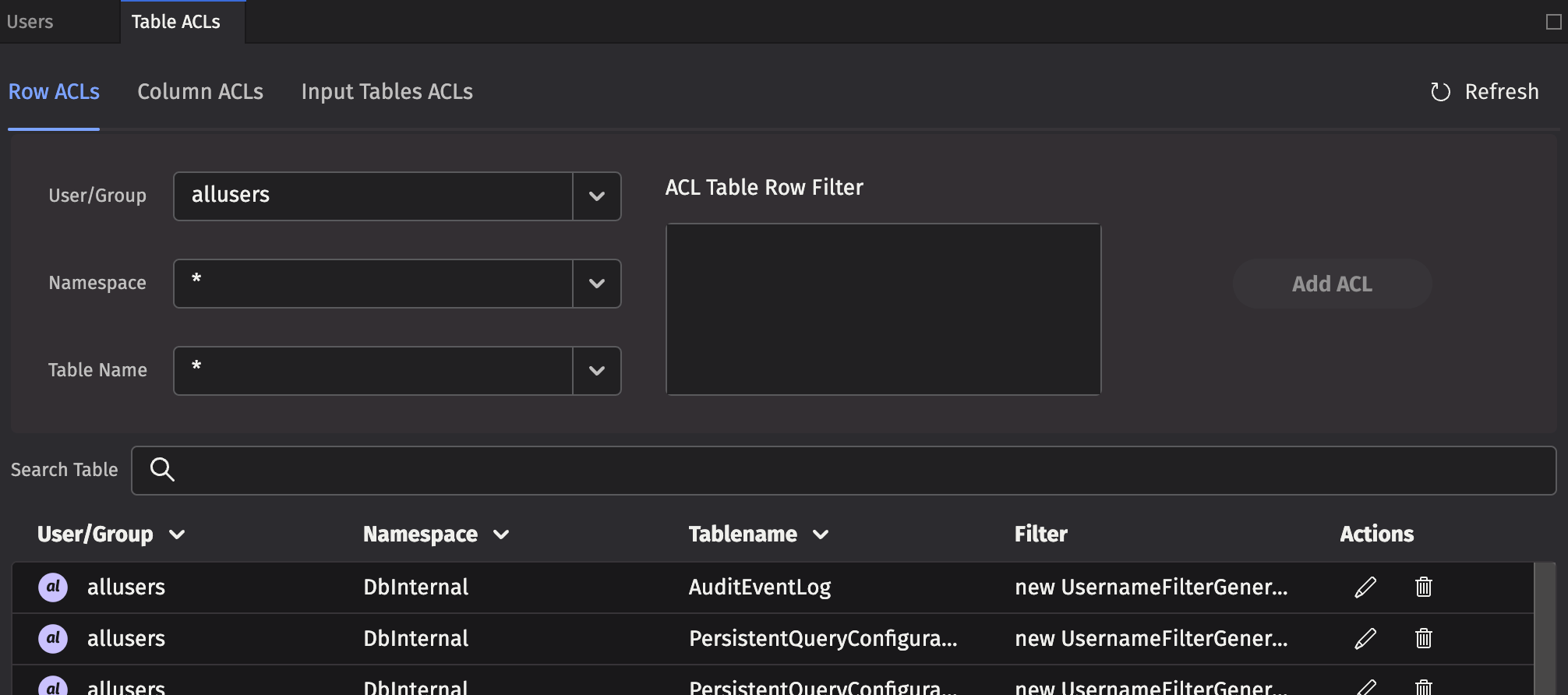Open the User/Group dropdown
Screen dimensions: 1568x695
pyautogui.click(x=596, y=196)
